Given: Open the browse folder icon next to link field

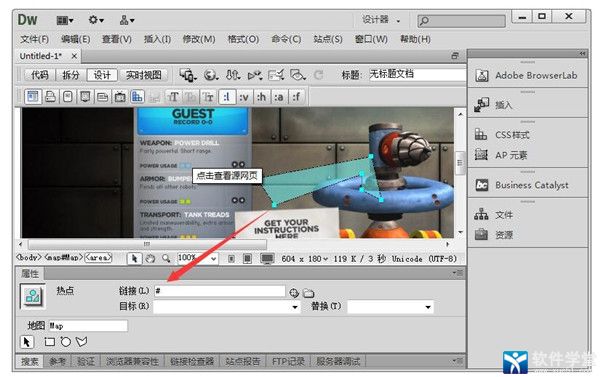Looking at the screenshot, I should coord(308,294).
